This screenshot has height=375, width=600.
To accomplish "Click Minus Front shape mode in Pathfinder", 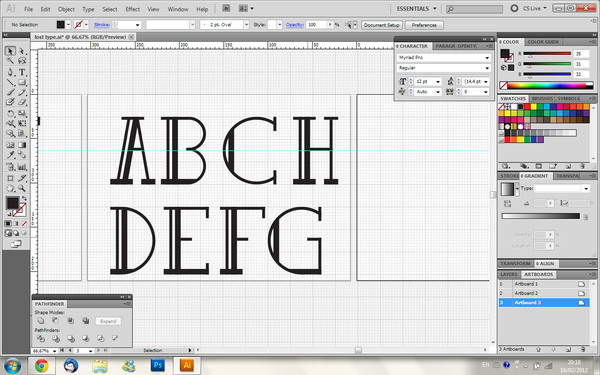I will [55, 321].
